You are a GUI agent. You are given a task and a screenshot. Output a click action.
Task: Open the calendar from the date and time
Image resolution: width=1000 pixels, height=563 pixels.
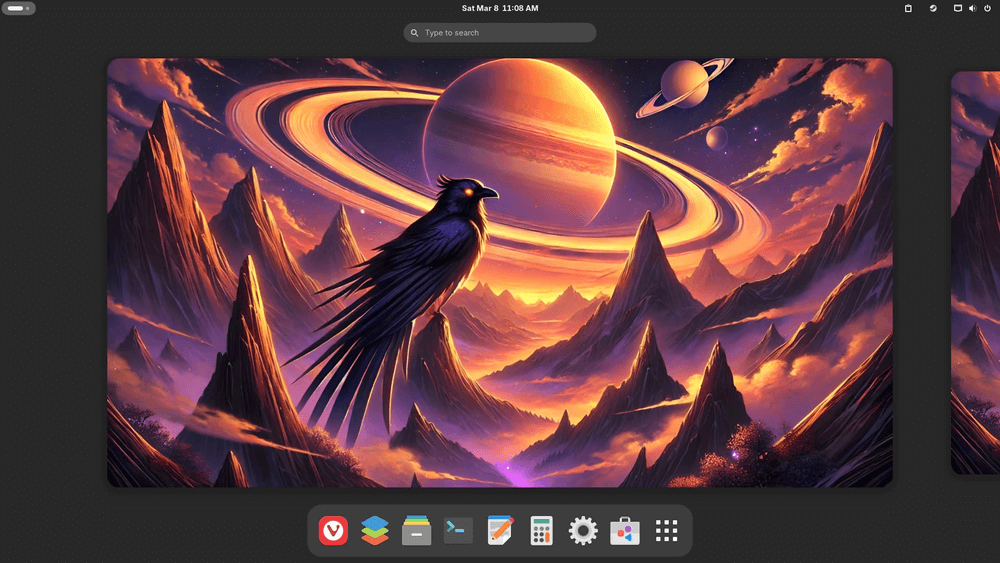pos(500,8)
